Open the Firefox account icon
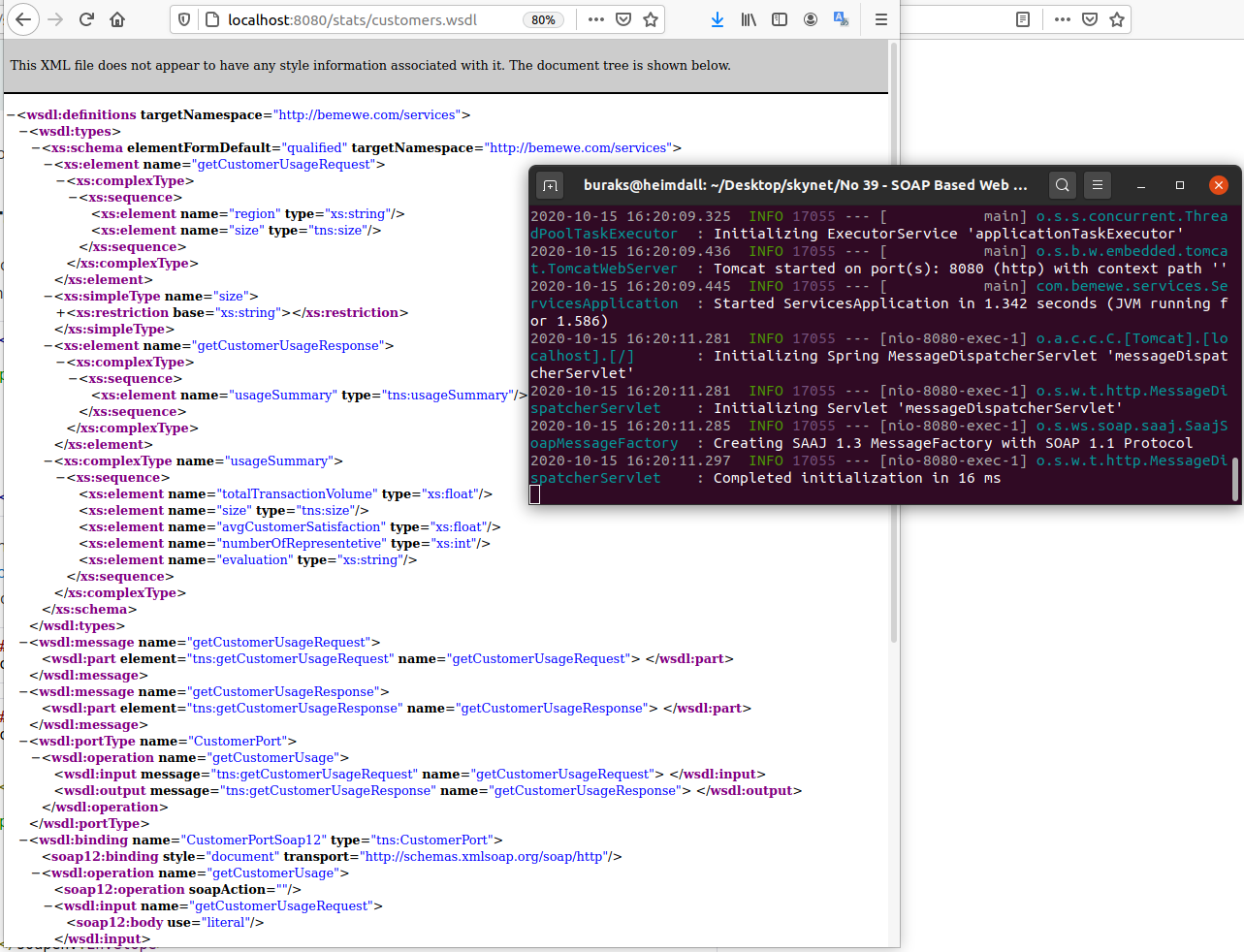The width and height of the screenshot is (1244, 952). click(810, 18)
